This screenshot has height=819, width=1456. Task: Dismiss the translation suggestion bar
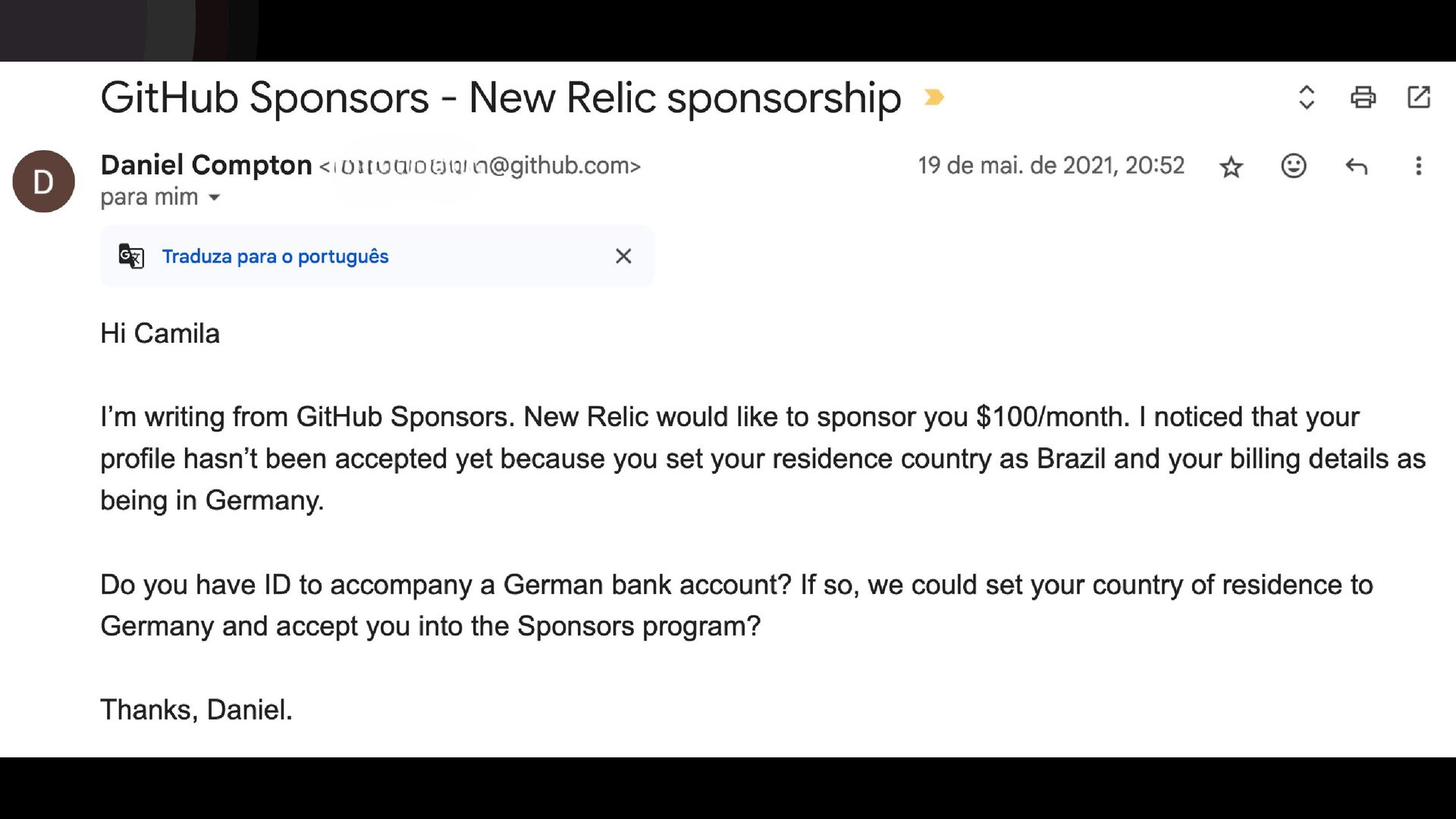click(x=623, y=256)
